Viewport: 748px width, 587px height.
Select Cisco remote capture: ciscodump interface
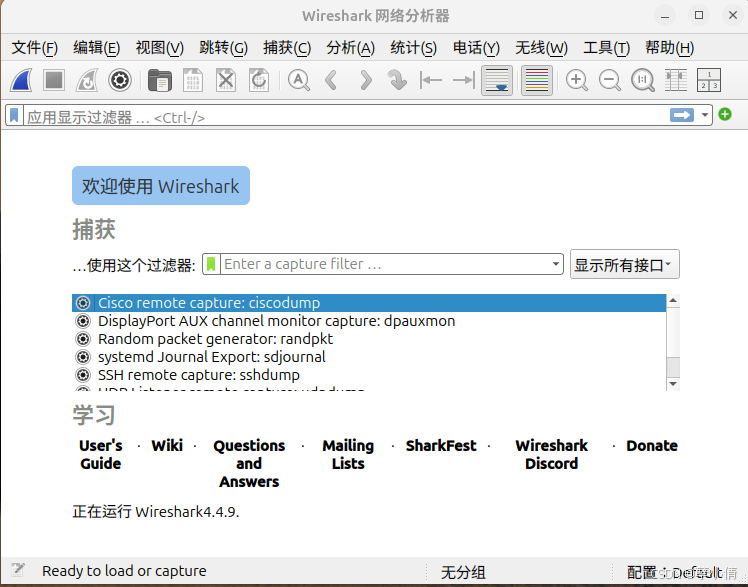pyautogui.click(x=369, y=303)
